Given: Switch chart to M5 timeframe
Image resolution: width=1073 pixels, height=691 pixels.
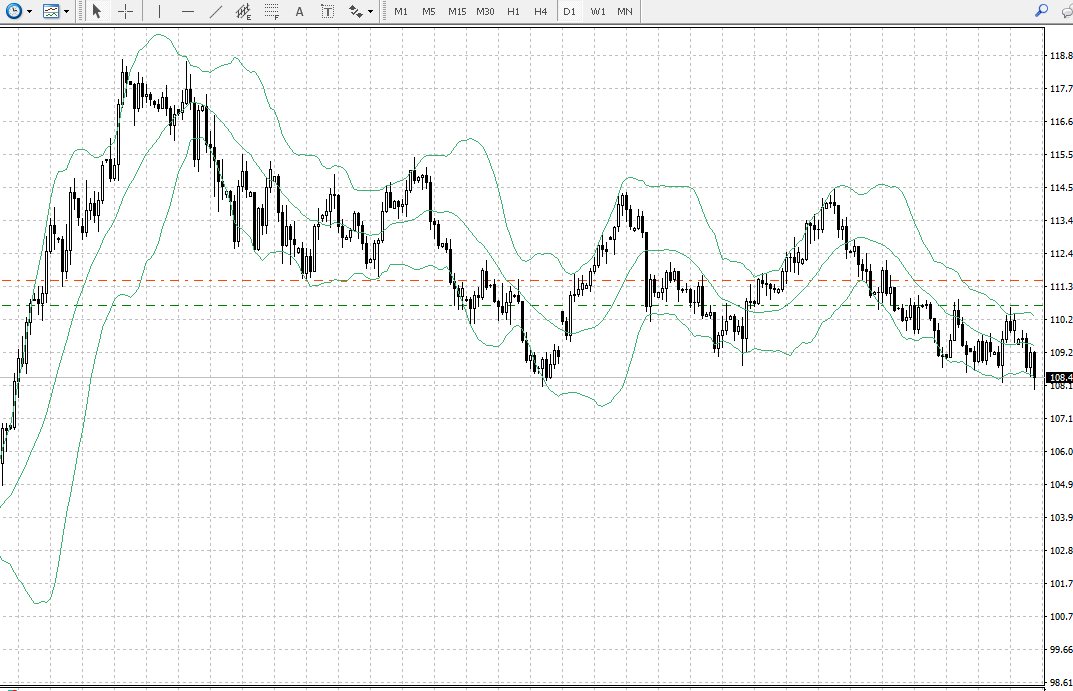Looking at the screenshot, I should tap(428, 12).
